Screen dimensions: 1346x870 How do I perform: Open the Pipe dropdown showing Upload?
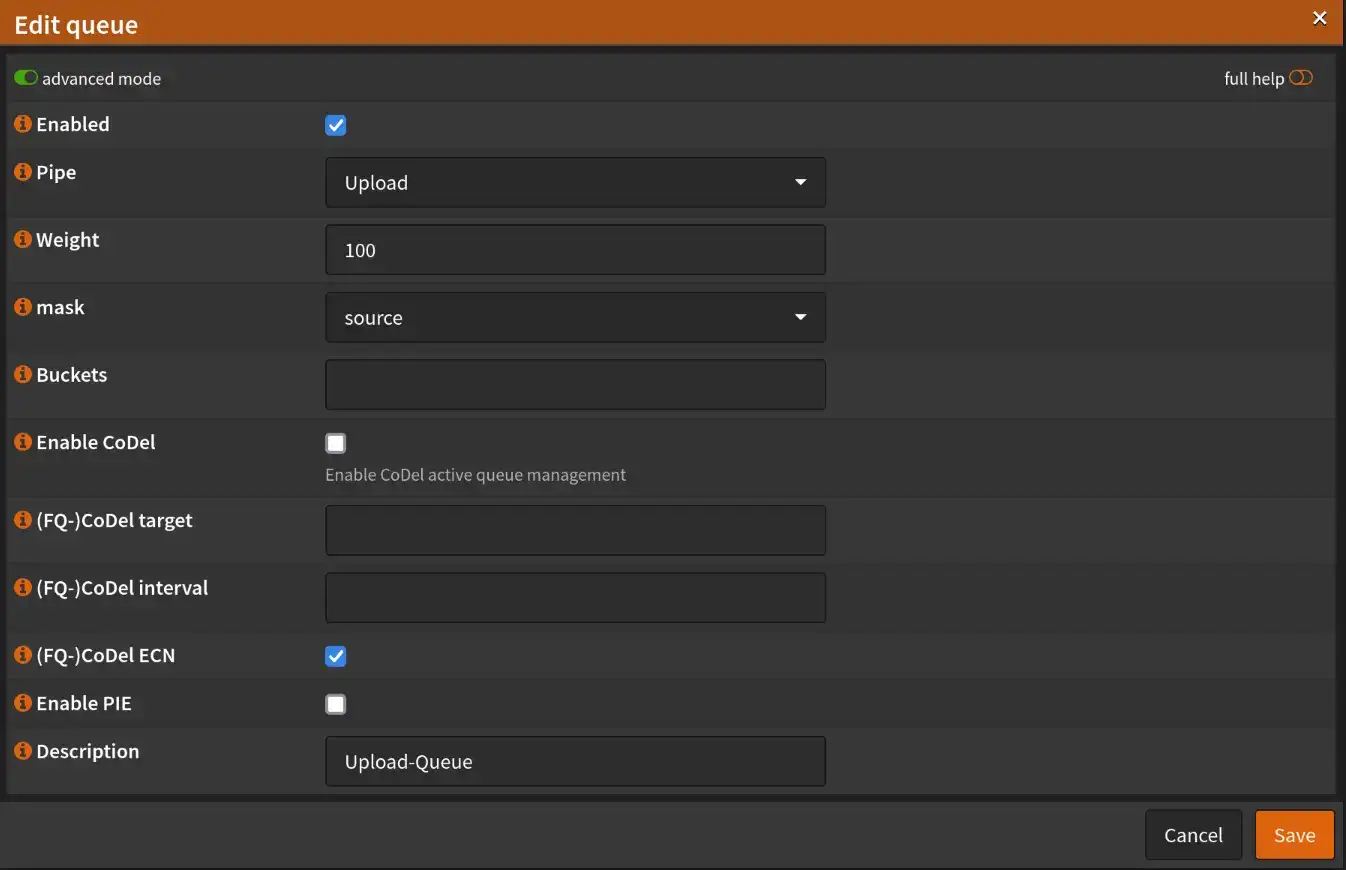coord(575,183)
